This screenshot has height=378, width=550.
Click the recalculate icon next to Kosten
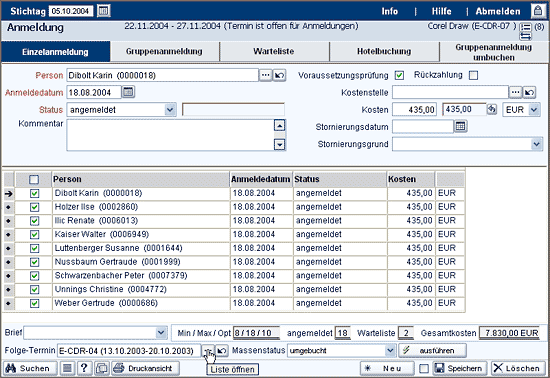click(492, 109)
